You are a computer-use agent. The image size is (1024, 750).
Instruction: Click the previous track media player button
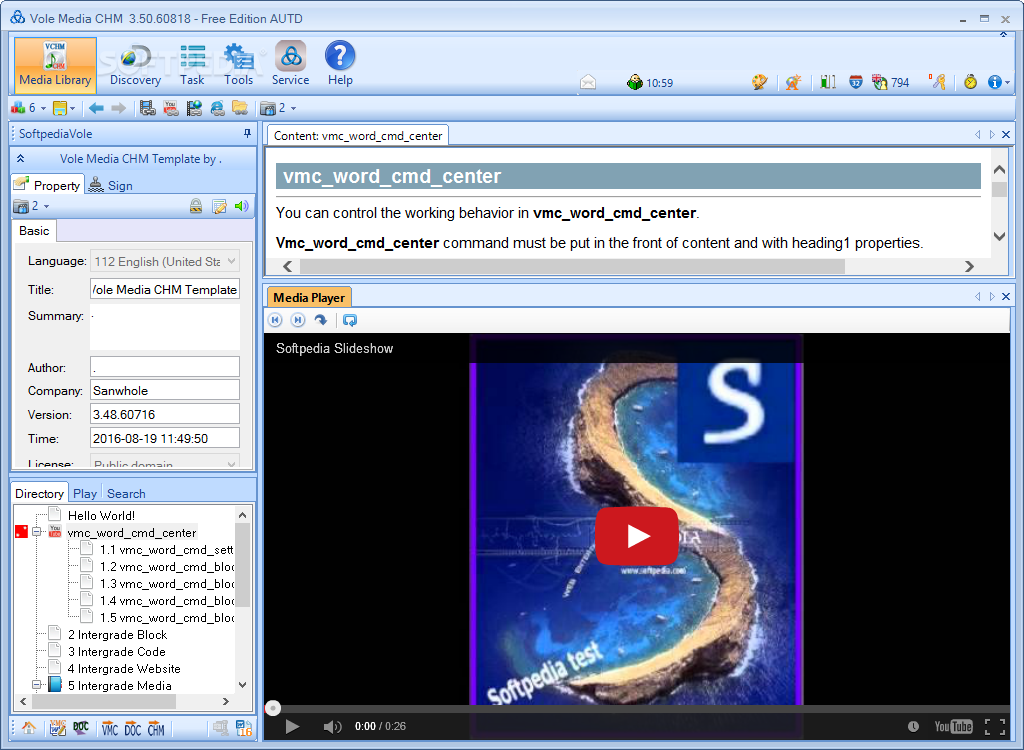coord(276,320)
